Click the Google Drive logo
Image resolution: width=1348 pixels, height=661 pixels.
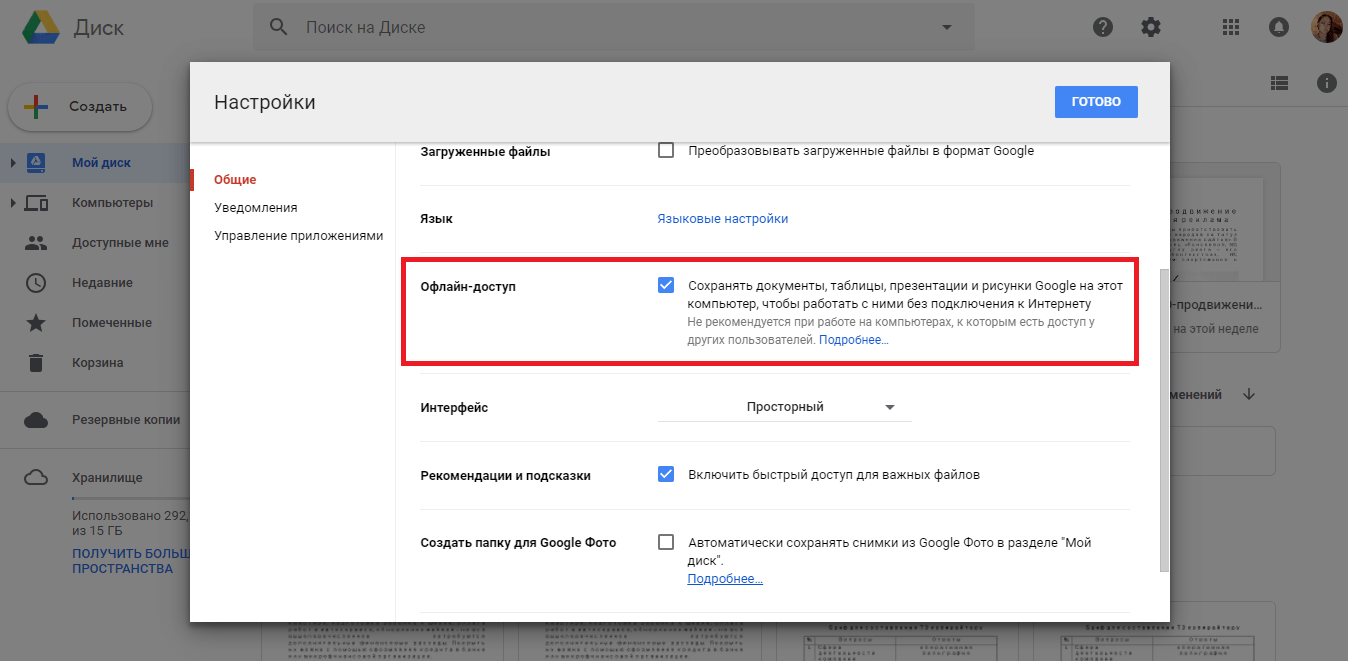(40, 27)
